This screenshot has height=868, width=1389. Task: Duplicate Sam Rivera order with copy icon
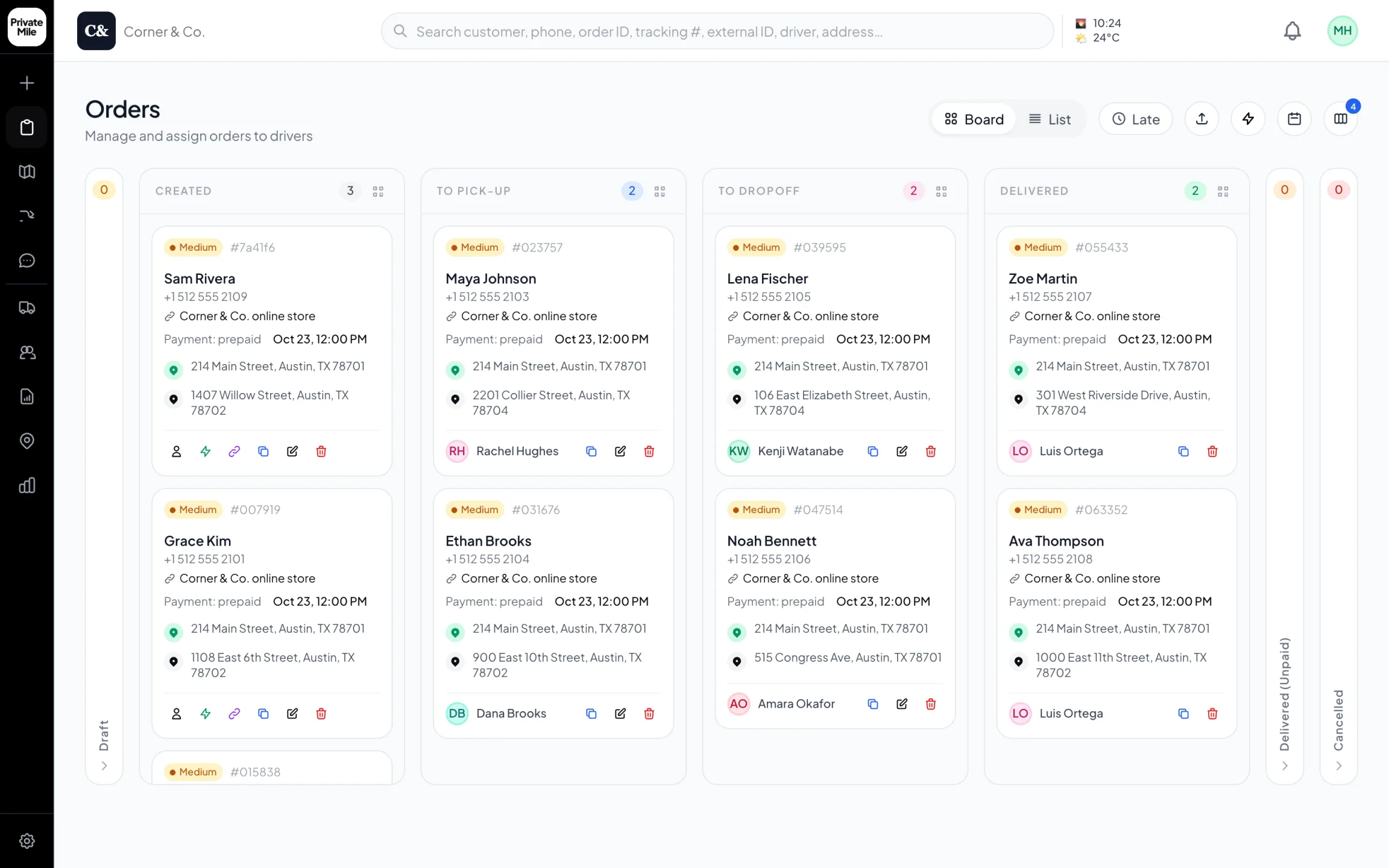point(263,451)
